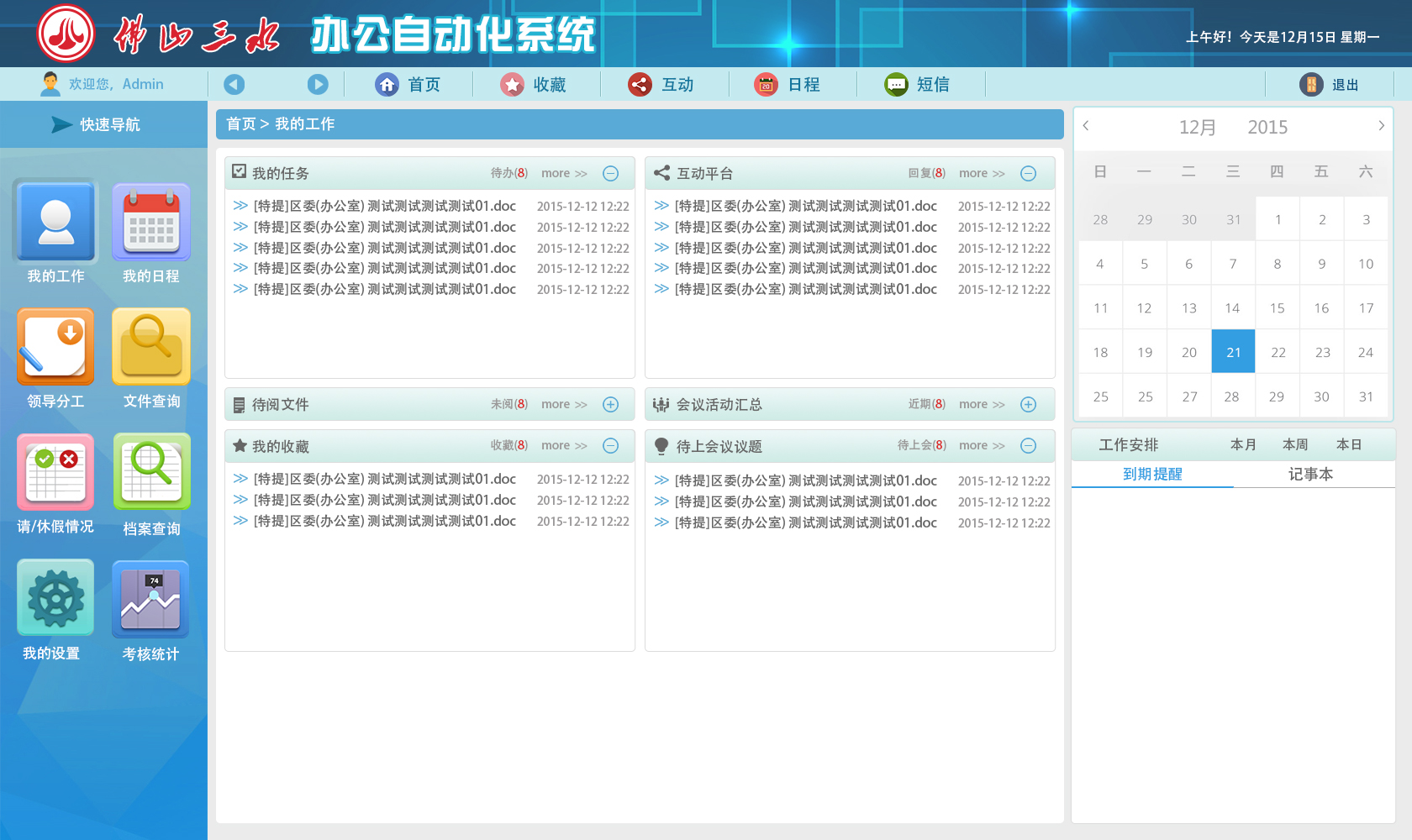Screen dimensions: 1412x840
Task: Open the 档案查询 icon
Action: [x=151, y=472]
